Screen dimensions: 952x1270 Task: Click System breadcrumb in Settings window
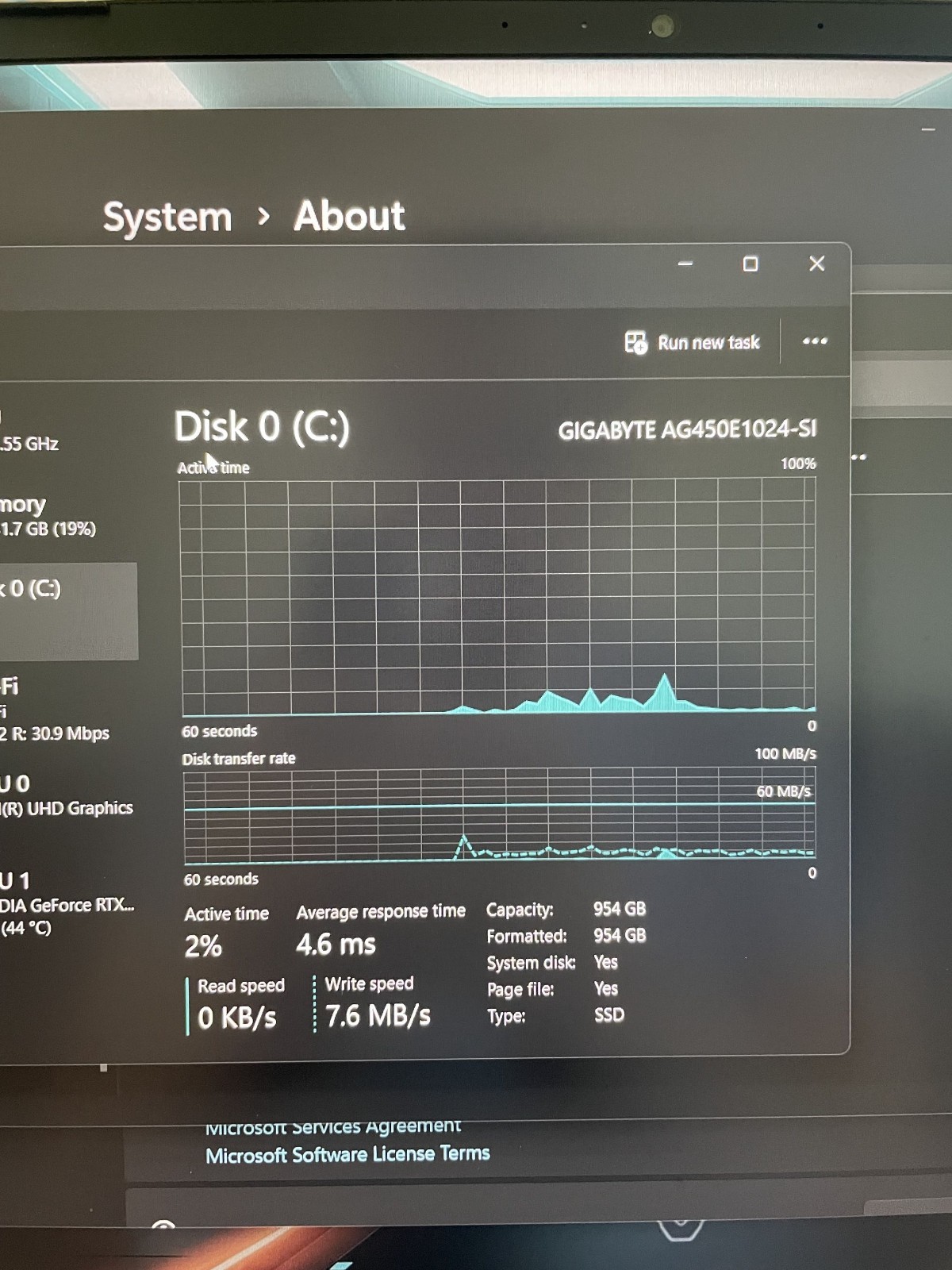pos(167,217)
